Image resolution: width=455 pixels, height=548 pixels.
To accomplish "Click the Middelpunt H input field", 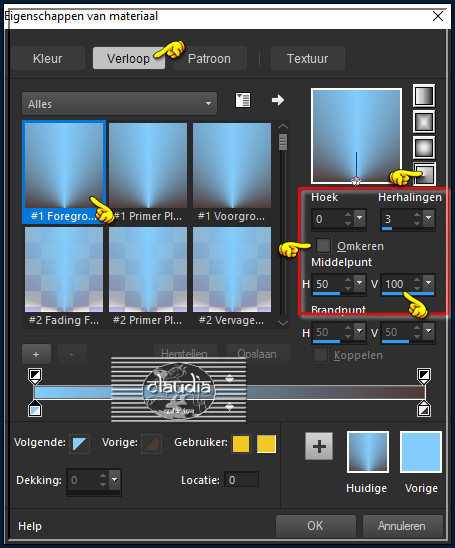I will [327, 284].
